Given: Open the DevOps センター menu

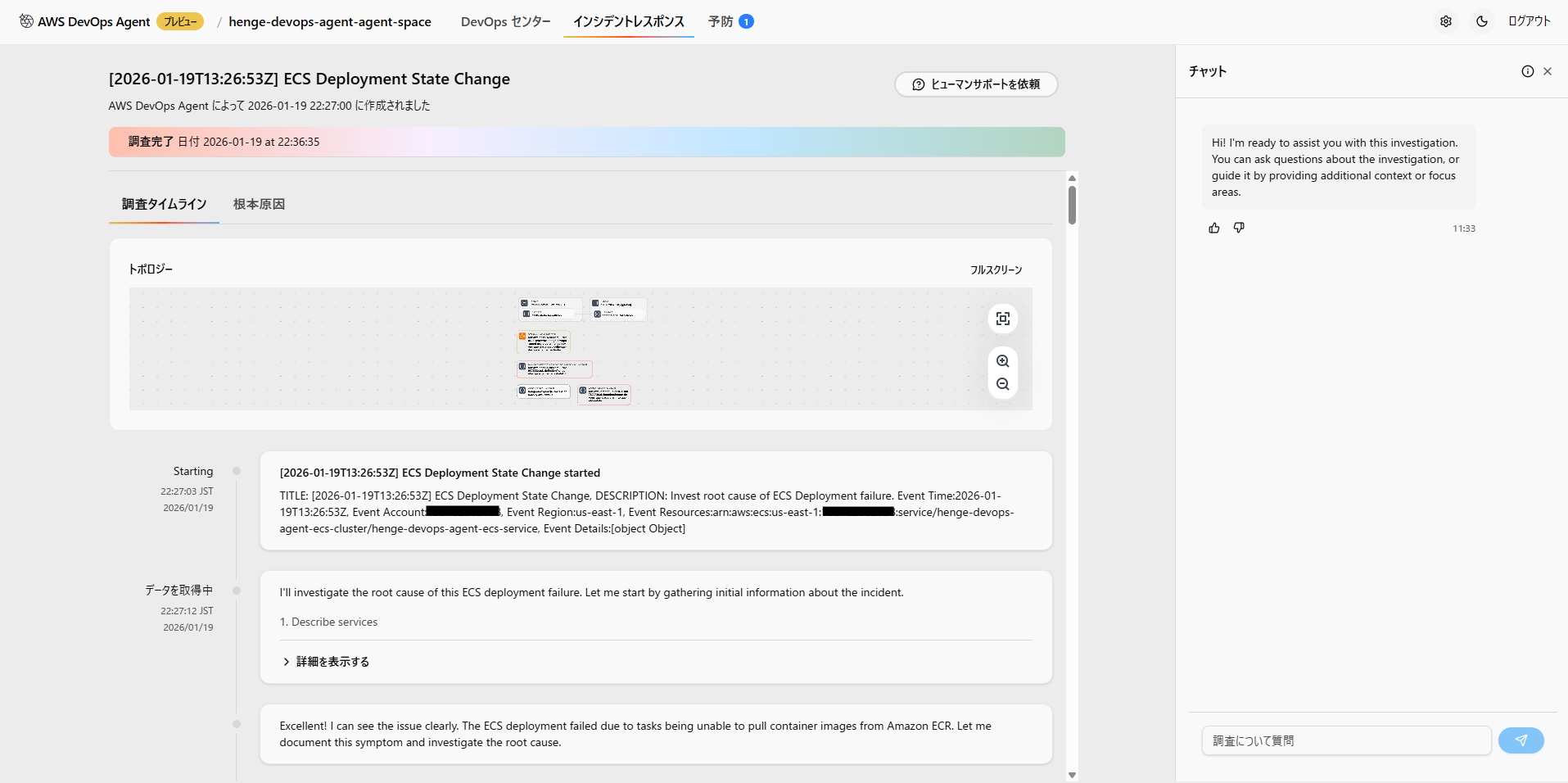Looking at the screenshot, I should point(505,21).
